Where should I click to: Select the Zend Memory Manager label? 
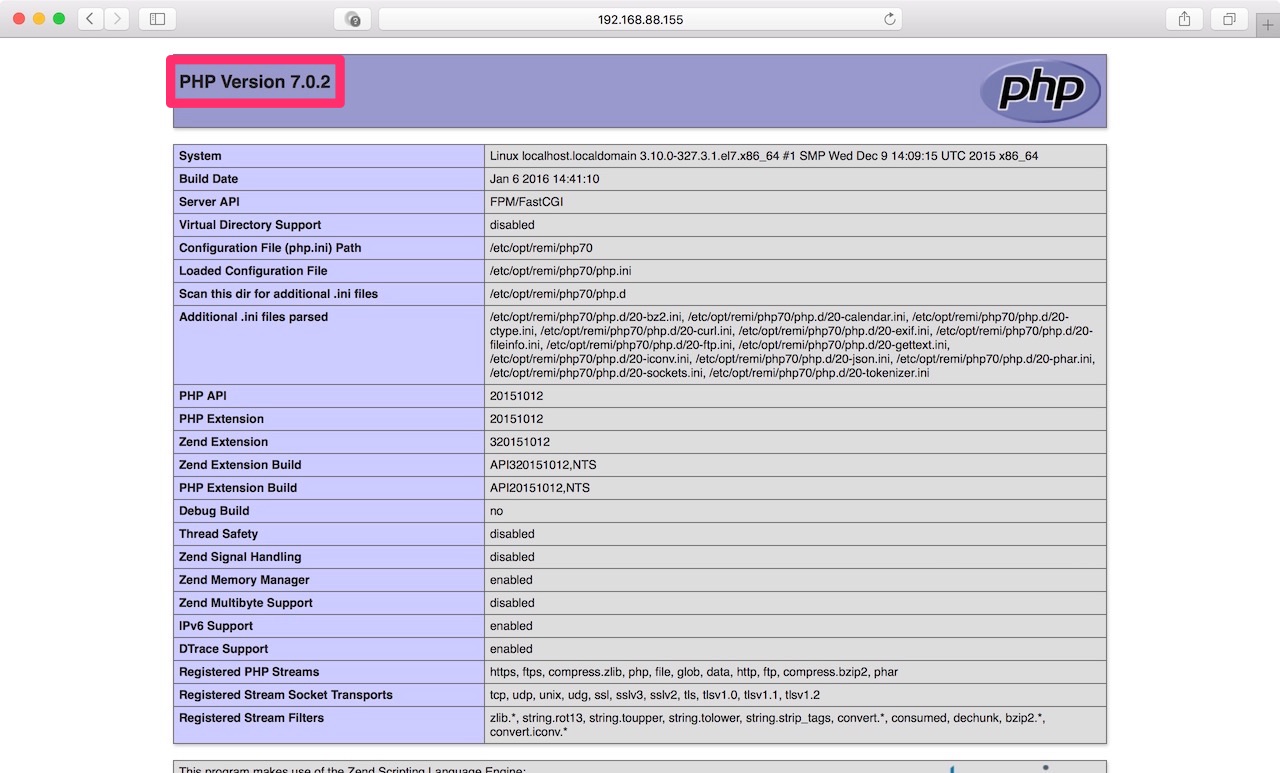[244, 580]
